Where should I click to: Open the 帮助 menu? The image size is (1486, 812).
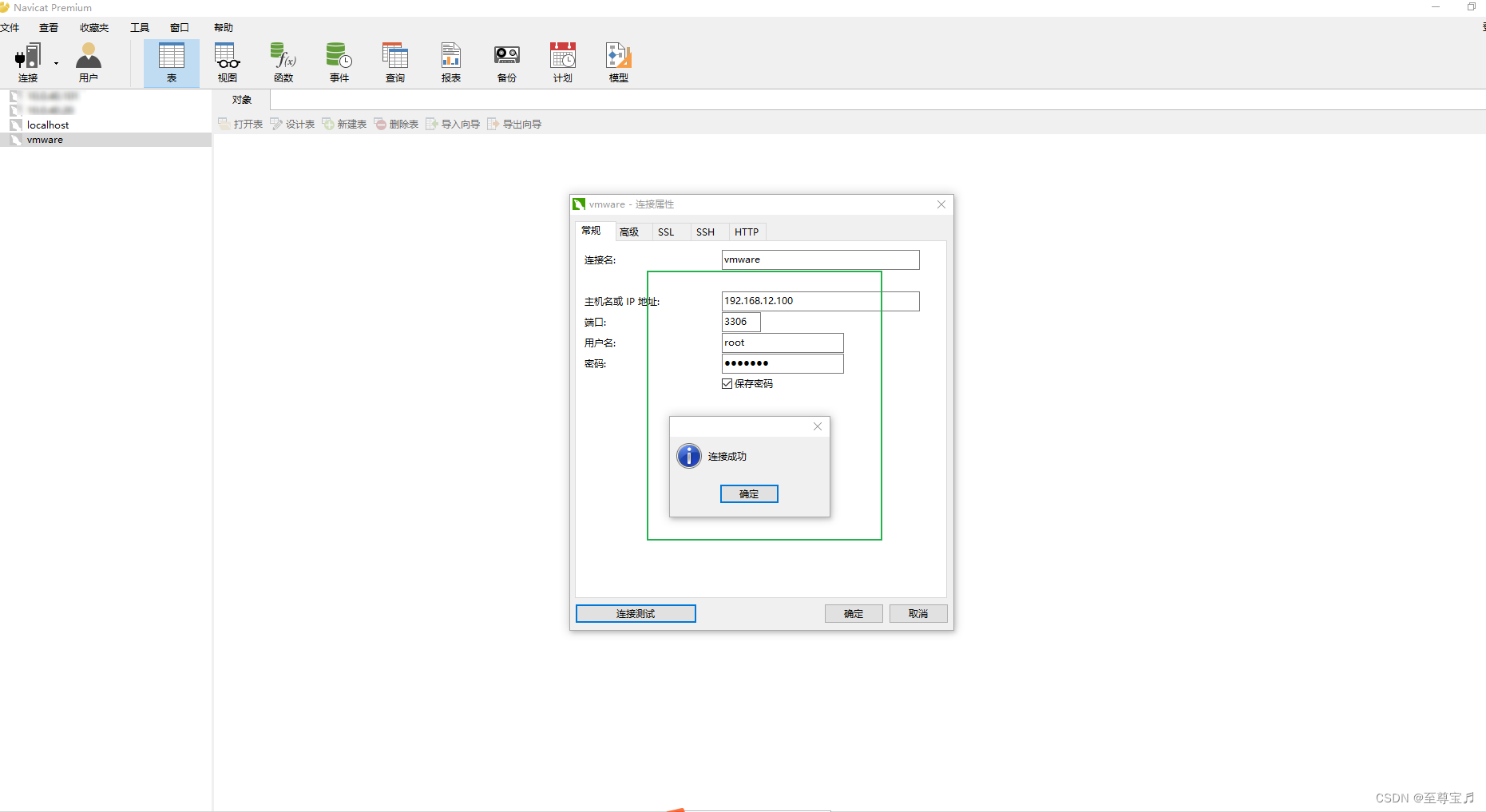coord(224,28)
